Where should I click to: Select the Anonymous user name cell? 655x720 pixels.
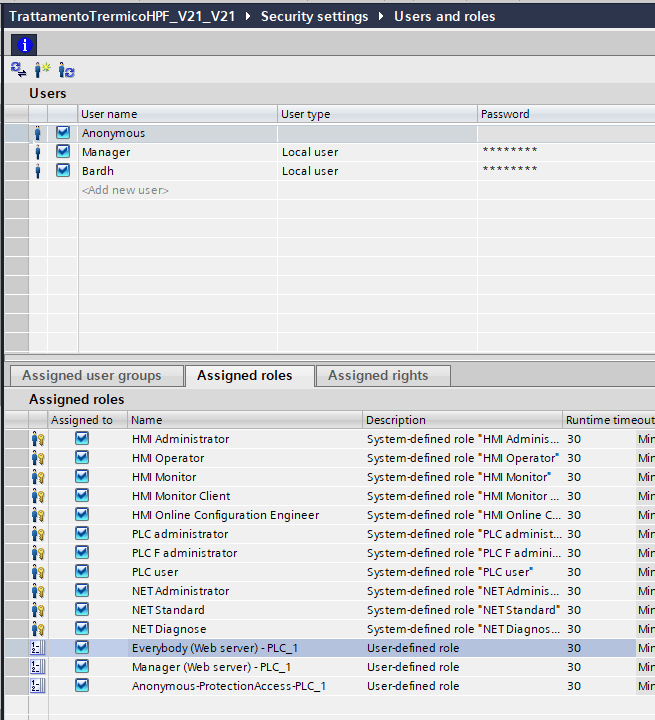click(178, 133)
